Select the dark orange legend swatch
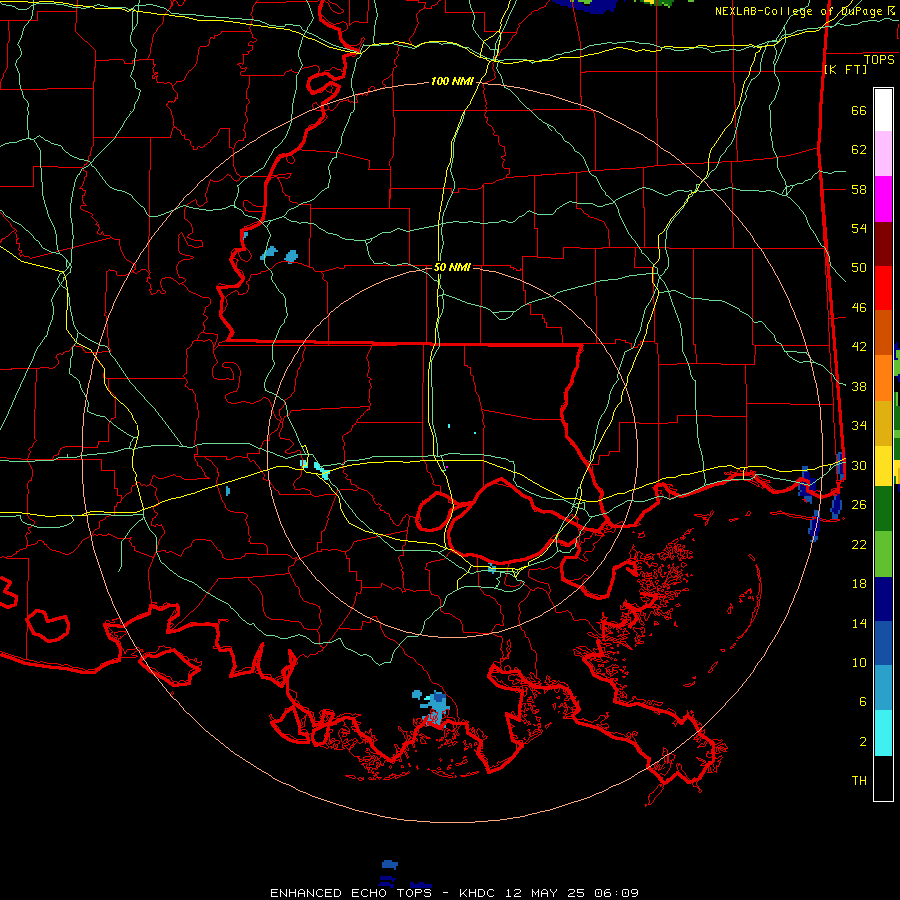Viewport: 900px width, 900px height. pos(883,333)
